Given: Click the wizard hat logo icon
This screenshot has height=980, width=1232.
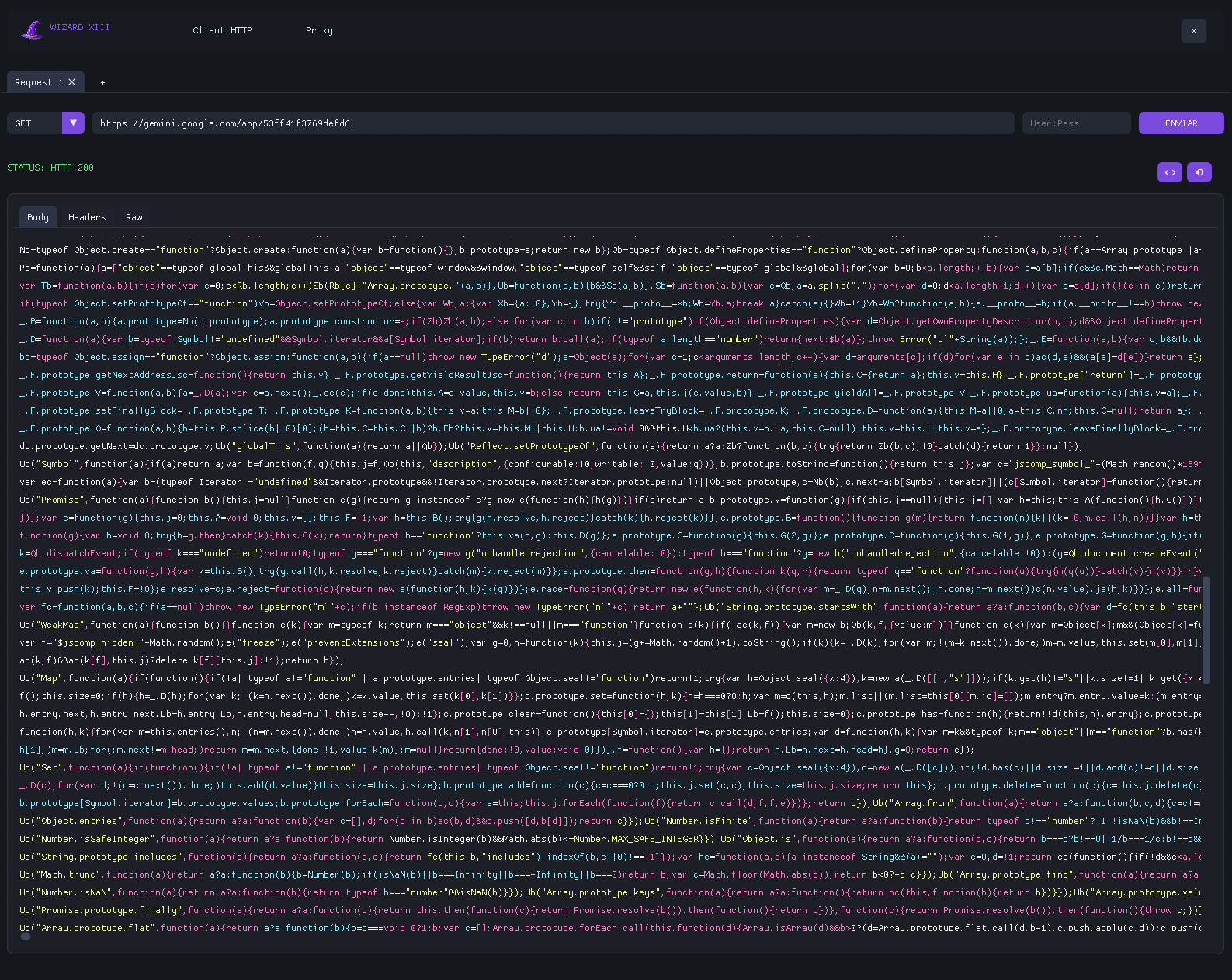Looking at the screenshot, I should click(32, 30).
